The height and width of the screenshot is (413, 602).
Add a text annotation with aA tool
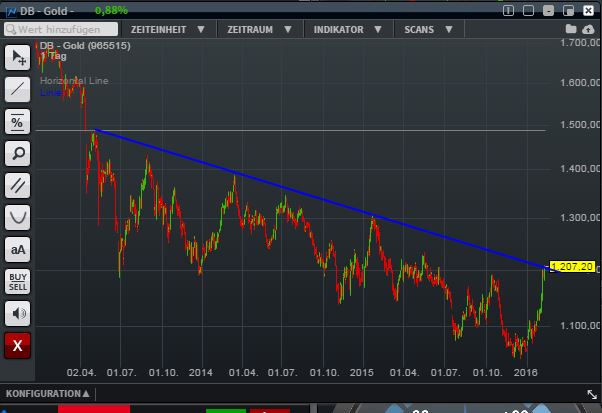click(x=18, y=249)
